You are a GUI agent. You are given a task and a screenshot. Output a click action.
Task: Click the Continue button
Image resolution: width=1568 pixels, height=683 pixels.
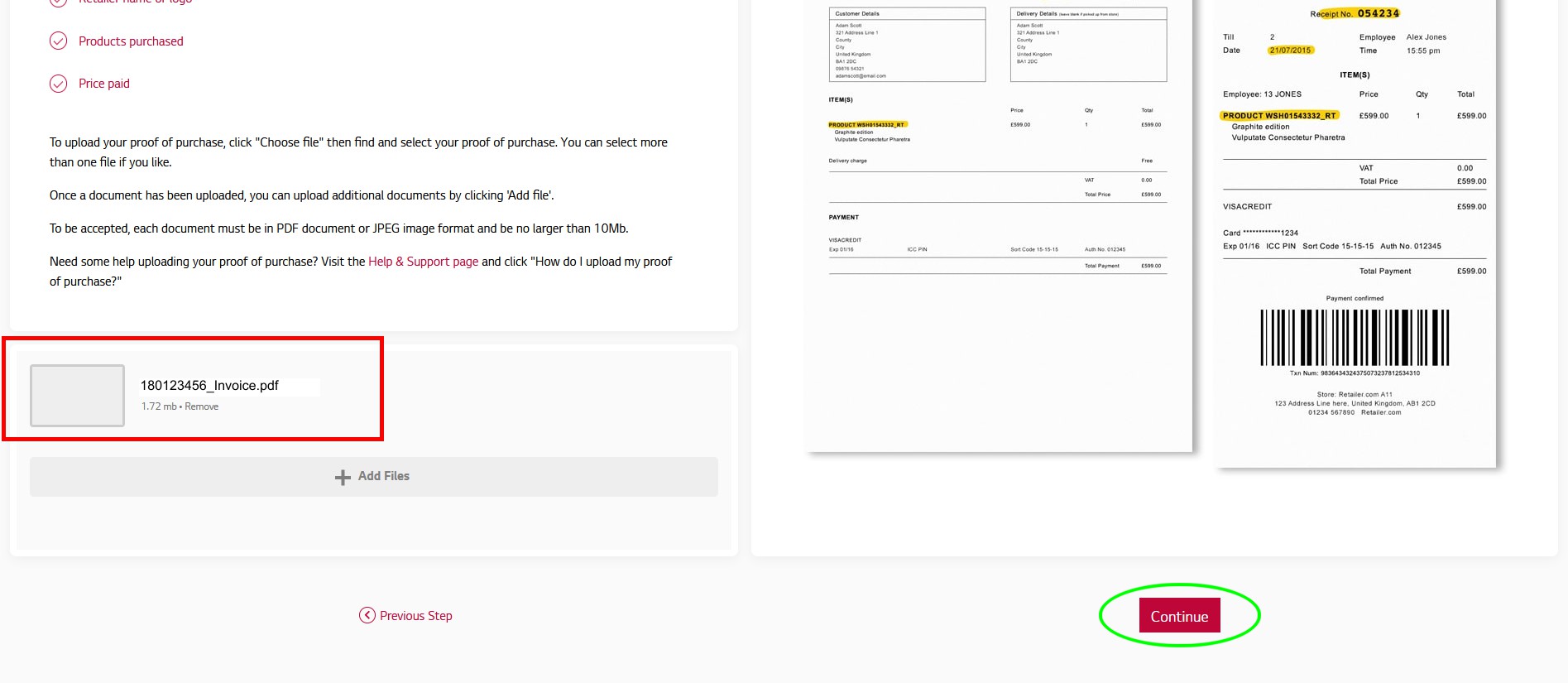tap(1179, 615)
